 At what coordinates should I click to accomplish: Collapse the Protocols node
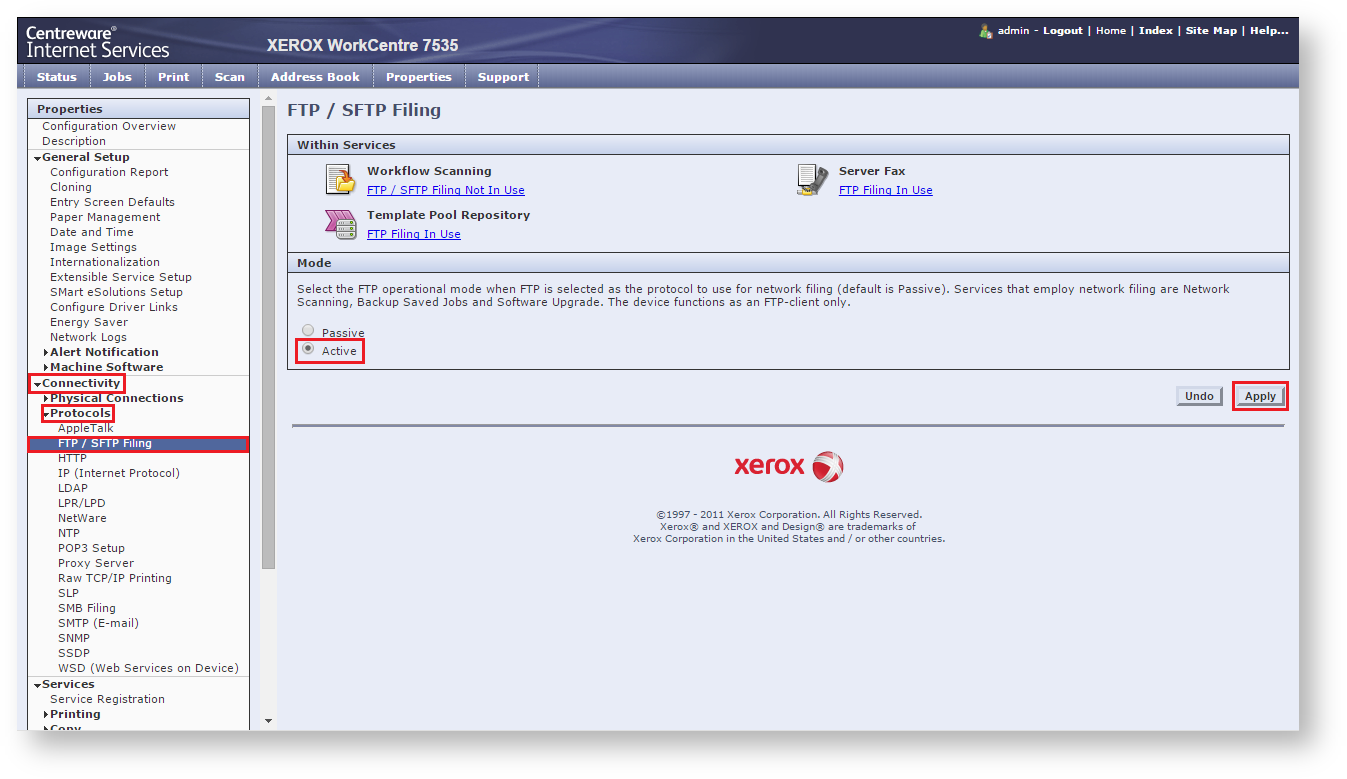click(46, 414)
